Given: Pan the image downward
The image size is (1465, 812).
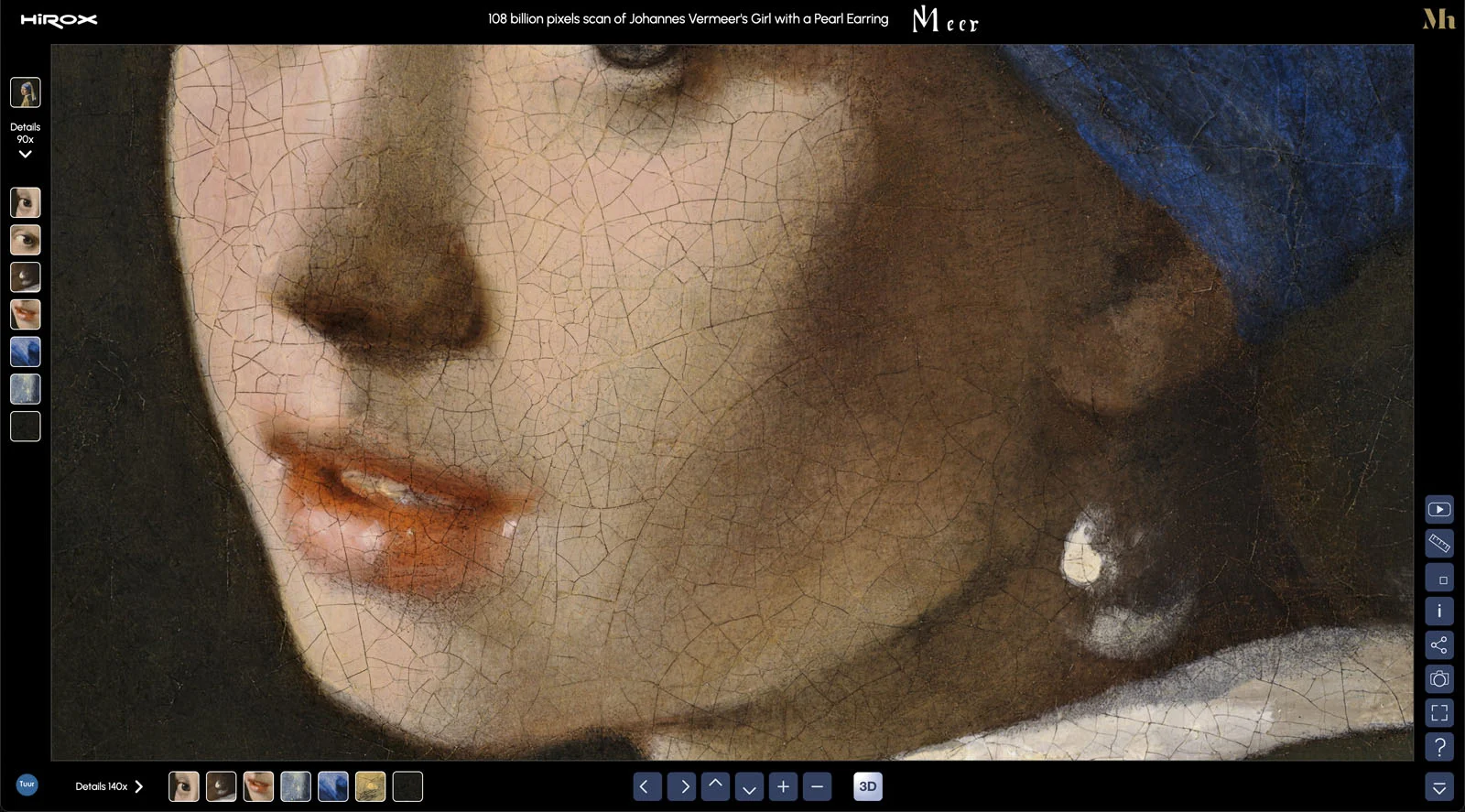Looking at the screenshot, I should (749, 786).
